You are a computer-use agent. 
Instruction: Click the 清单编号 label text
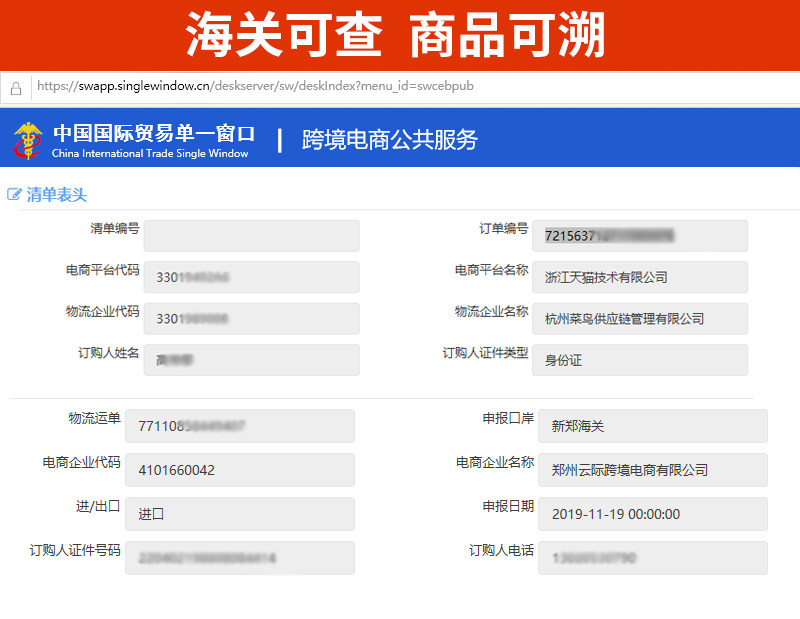115,228
